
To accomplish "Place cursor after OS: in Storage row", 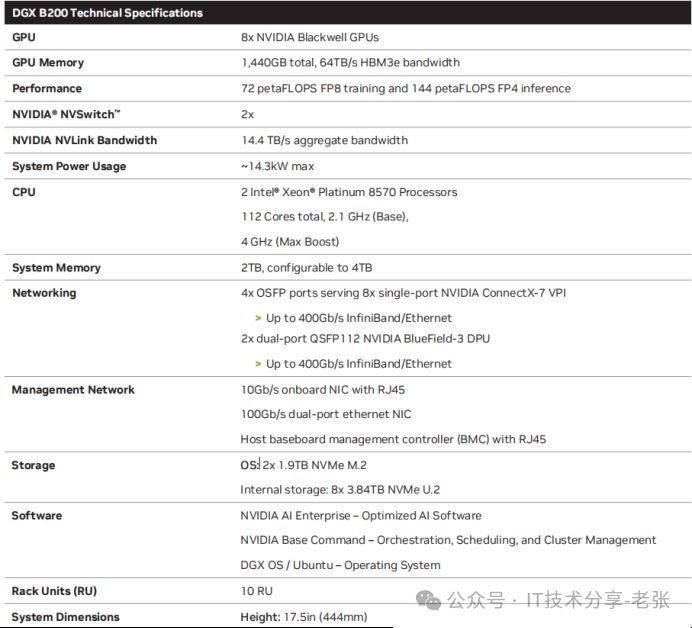I will 260,465.
